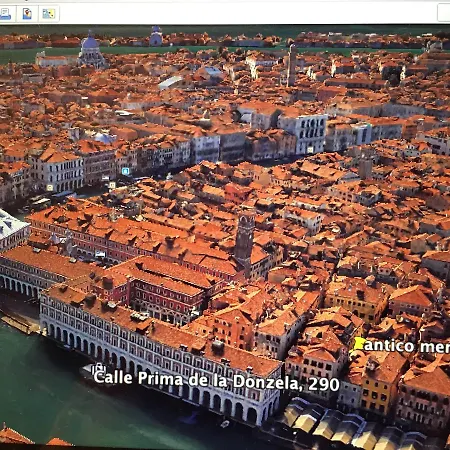Screen dimensions: 450x450
Task: Click the long white-roofed building among distant rooftops
Action: [x=170, y=82]
